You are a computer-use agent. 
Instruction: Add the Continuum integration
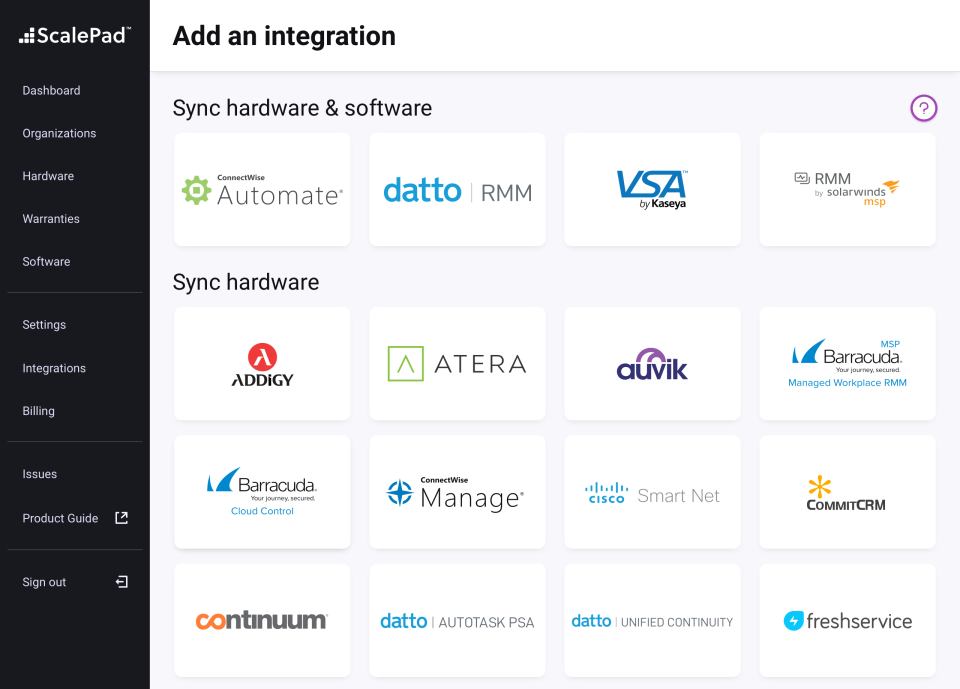coord(262,621)
